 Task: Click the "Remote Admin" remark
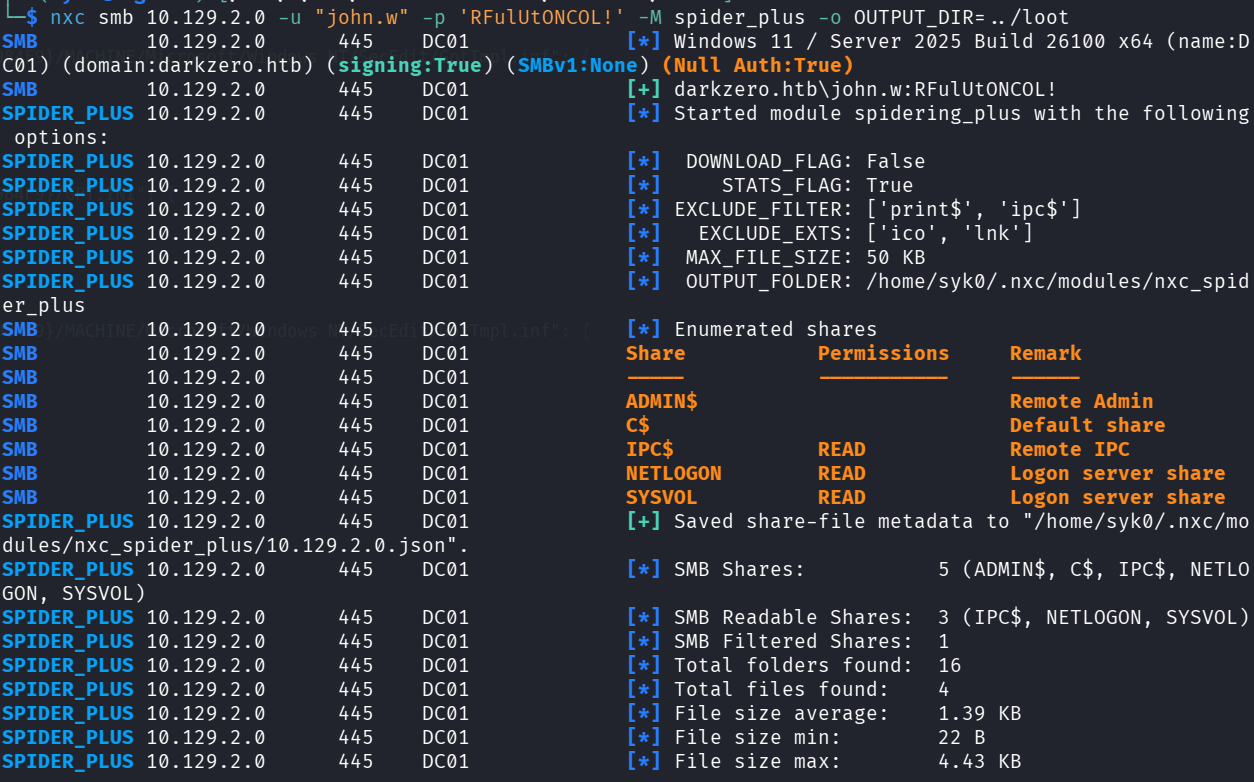(x=1082, y=401)
